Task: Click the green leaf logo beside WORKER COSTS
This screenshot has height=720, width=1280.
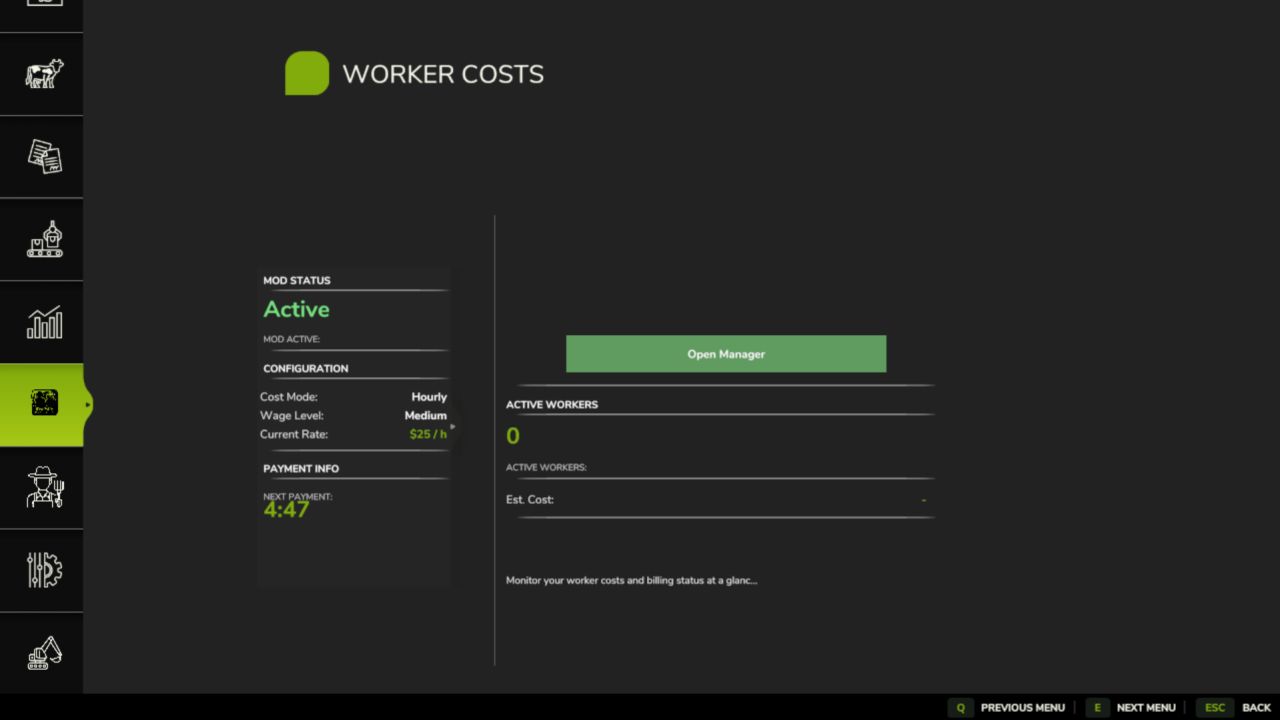Action: 307,73
